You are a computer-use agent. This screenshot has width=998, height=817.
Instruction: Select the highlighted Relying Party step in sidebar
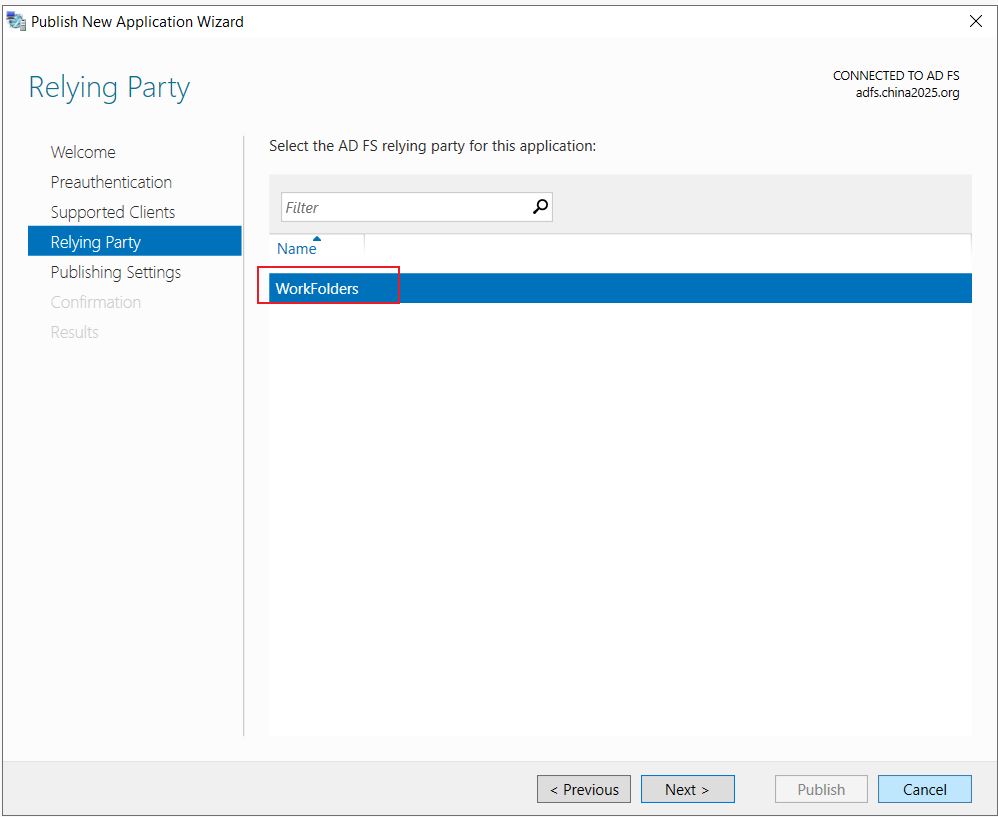134,241
